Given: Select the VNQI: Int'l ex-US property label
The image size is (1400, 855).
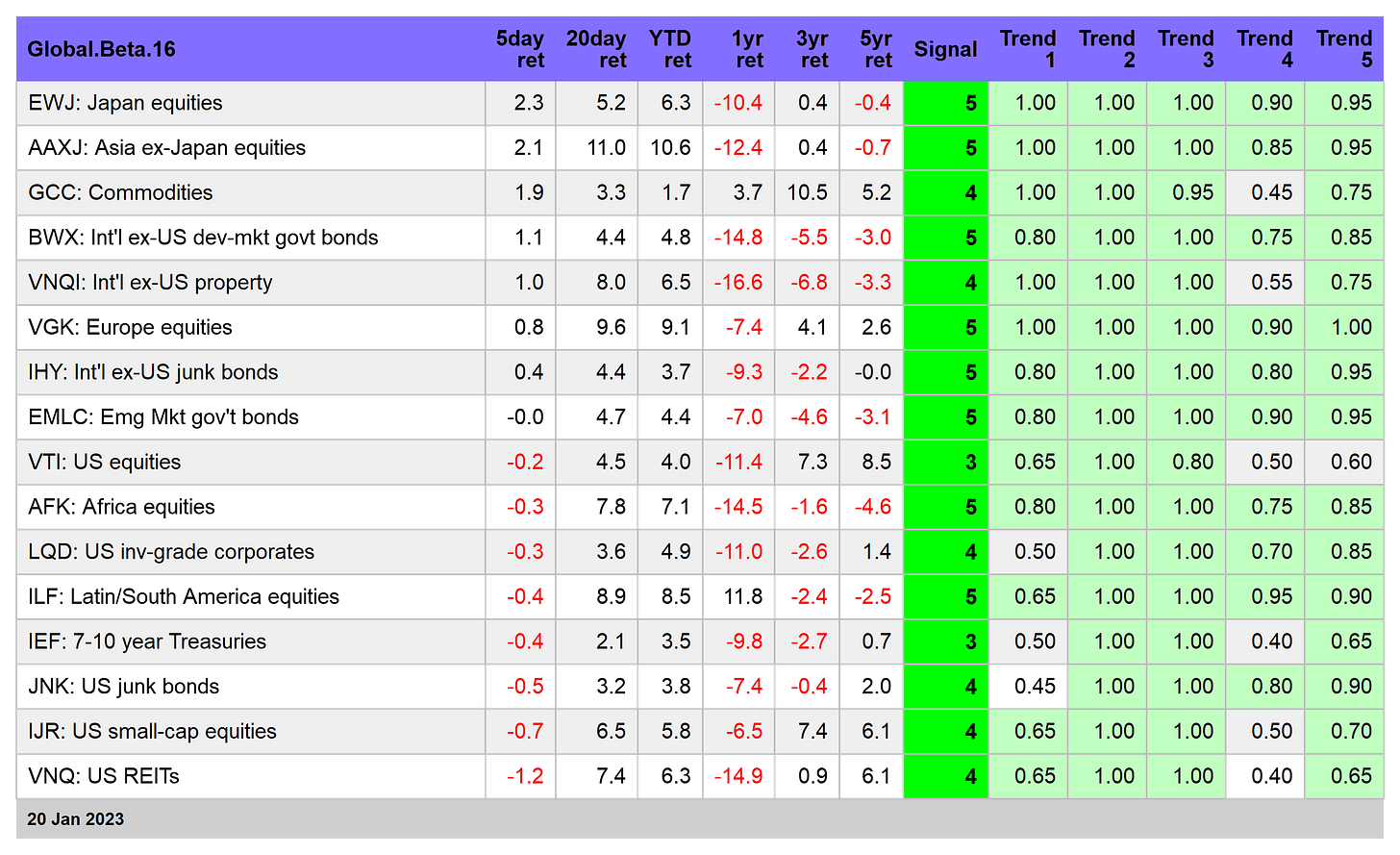Looking at the screenshot, I should click(x=150, y=283).
